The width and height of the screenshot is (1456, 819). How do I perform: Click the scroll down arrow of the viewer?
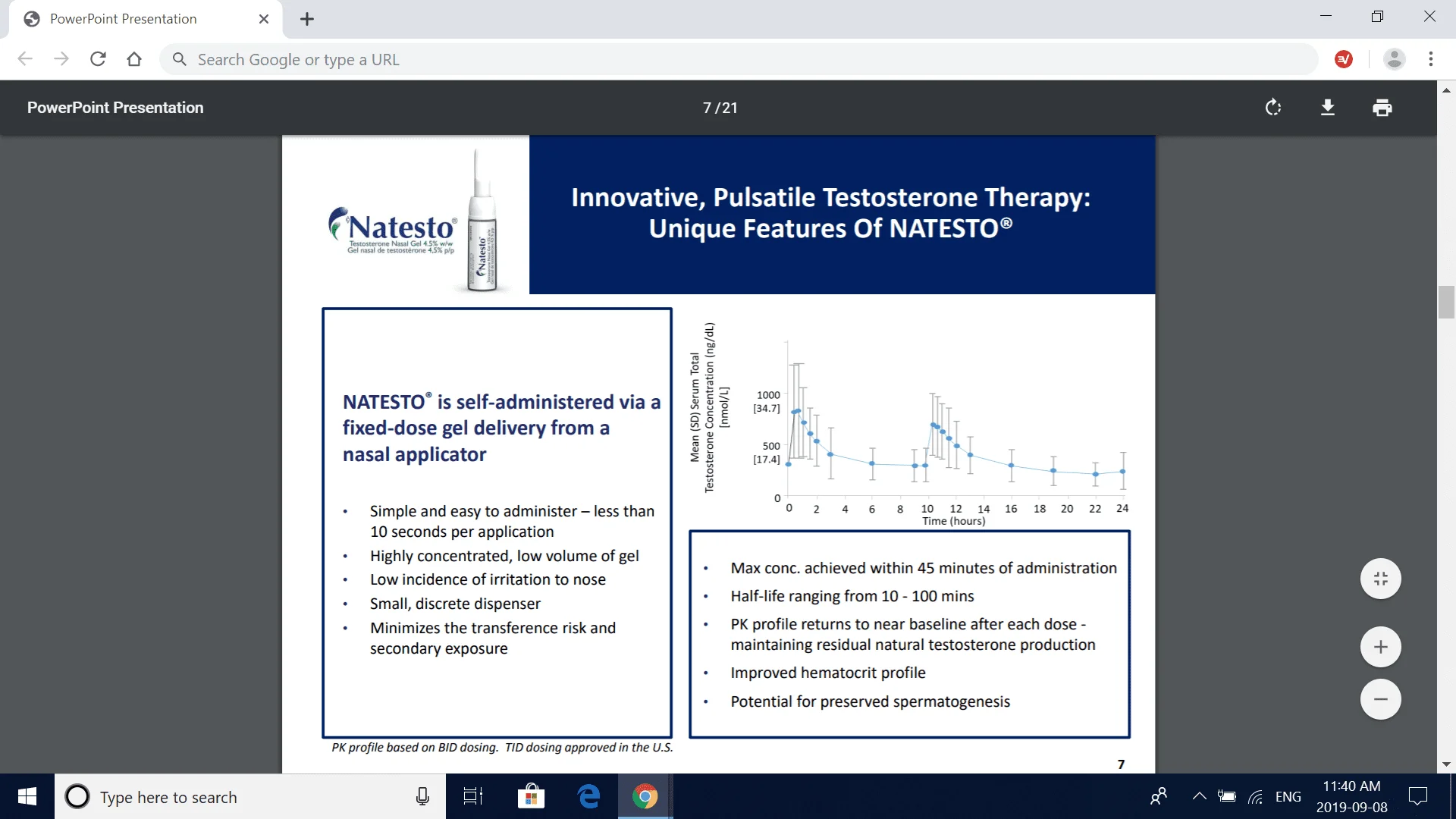(1446, 764)
